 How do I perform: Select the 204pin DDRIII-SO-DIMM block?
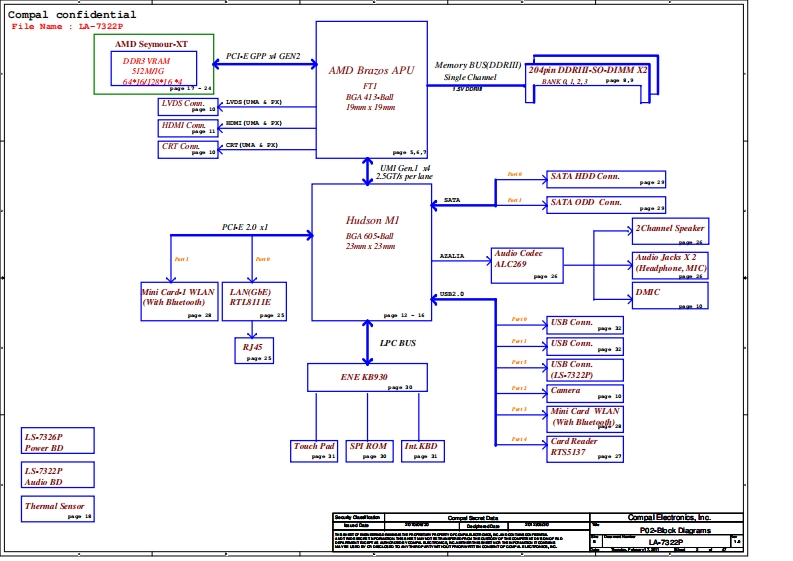(587, 77)
